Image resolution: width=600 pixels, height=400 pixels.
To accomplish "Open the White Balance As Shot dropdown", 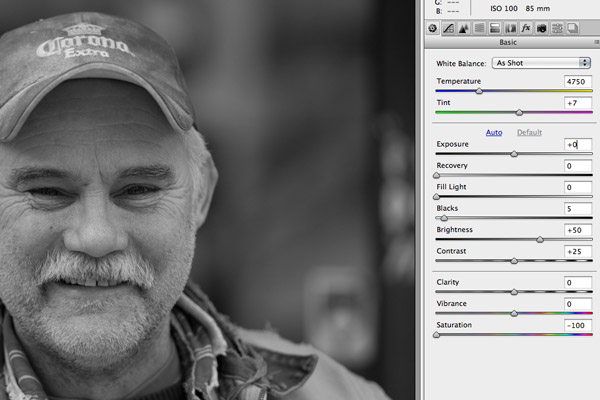I will 541,63.
